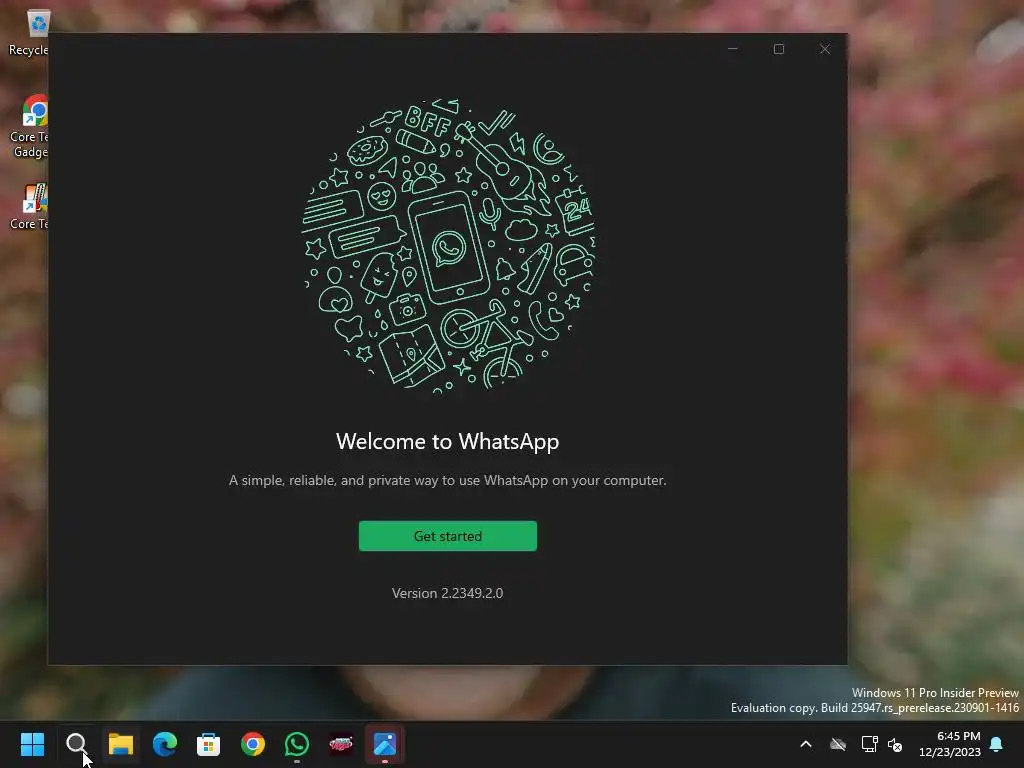This screenshot has height=768, width=1024.
Task: Open Microsoft Edge from taskbar
Action: pos(165,744)
